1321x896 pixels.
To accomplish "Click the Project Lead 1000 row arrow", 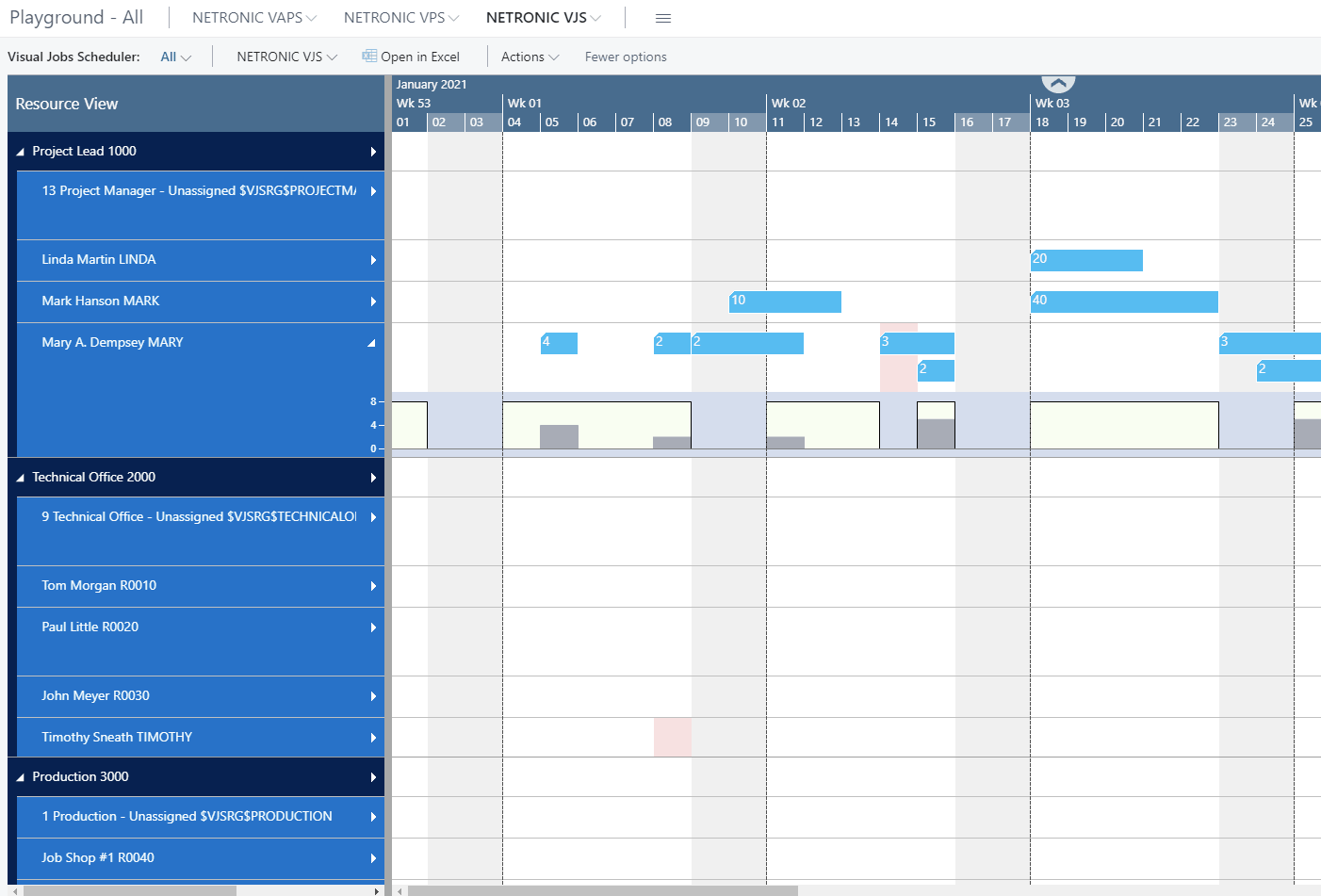I will click(x=373, y=152).
